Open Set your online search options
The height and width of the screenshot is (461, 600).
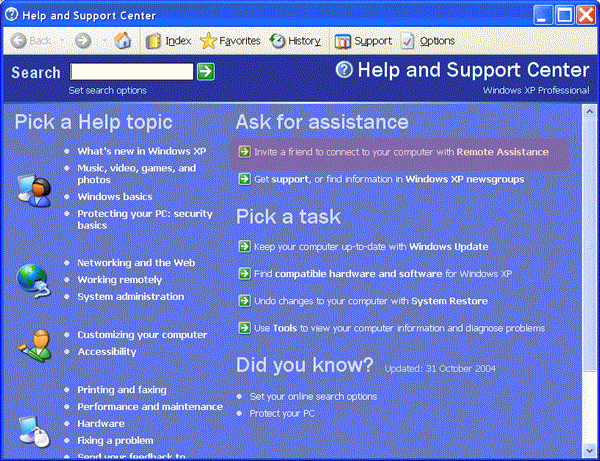(x=313, y=397)
